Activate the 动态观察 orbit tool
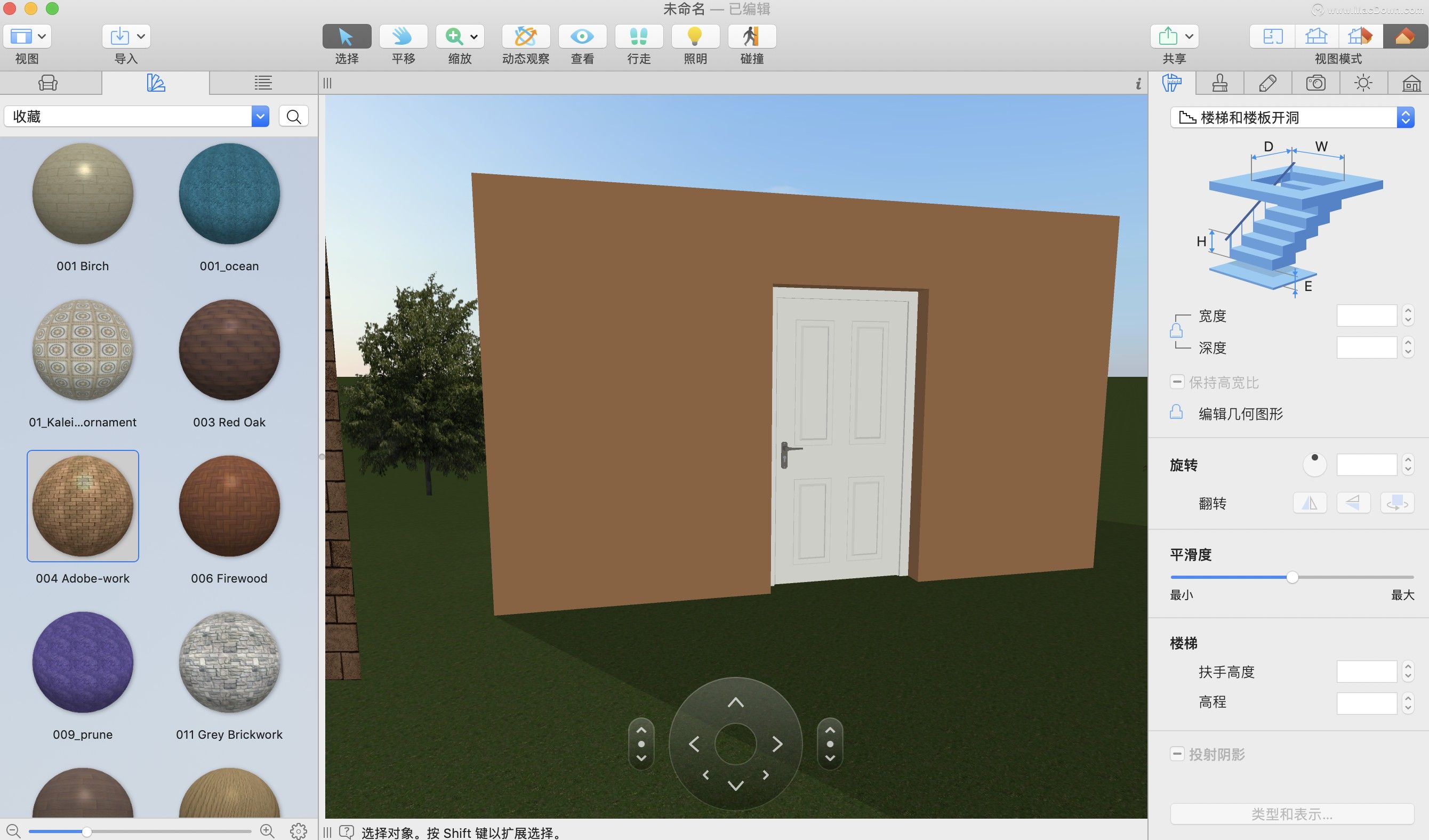 526,36
